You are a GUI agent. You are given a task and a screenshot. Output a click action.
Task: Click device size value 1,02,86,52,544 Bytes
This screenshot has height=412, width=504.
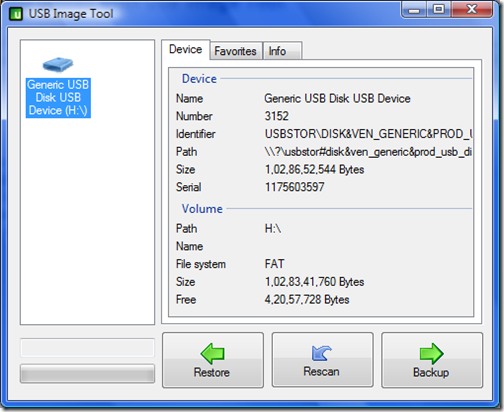[314, 169]
